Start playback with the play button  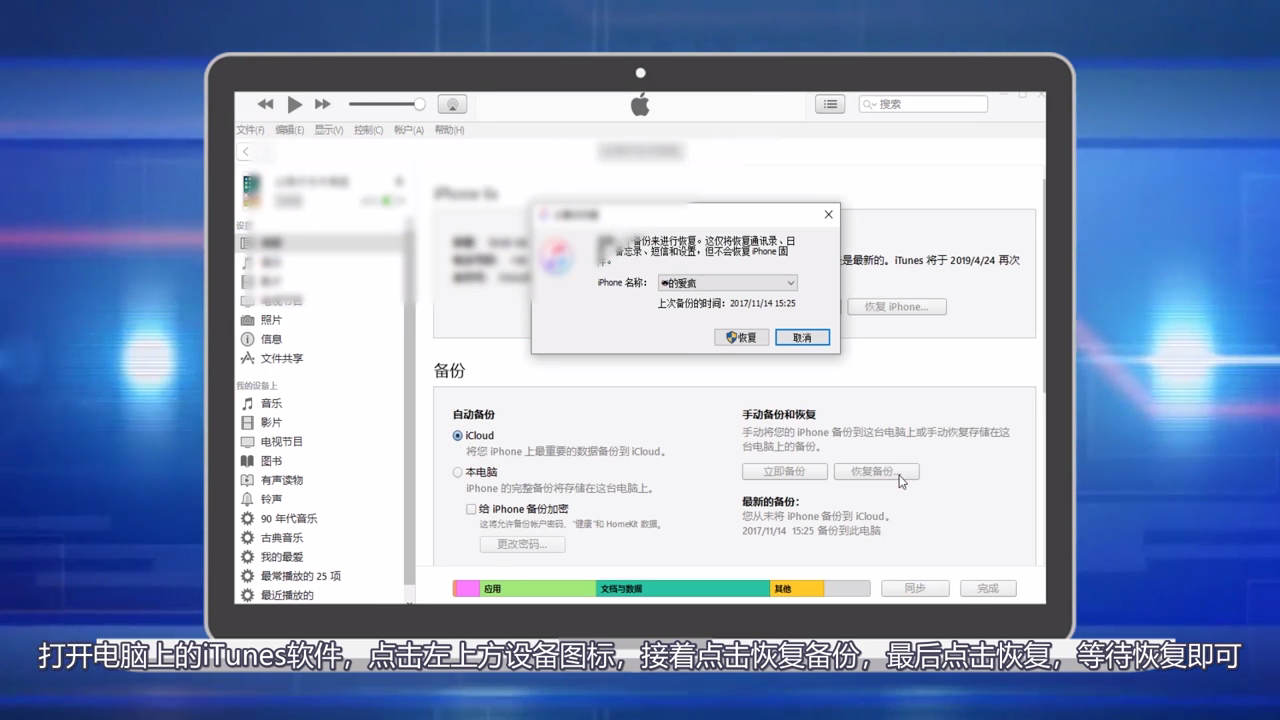coord(294,104)
